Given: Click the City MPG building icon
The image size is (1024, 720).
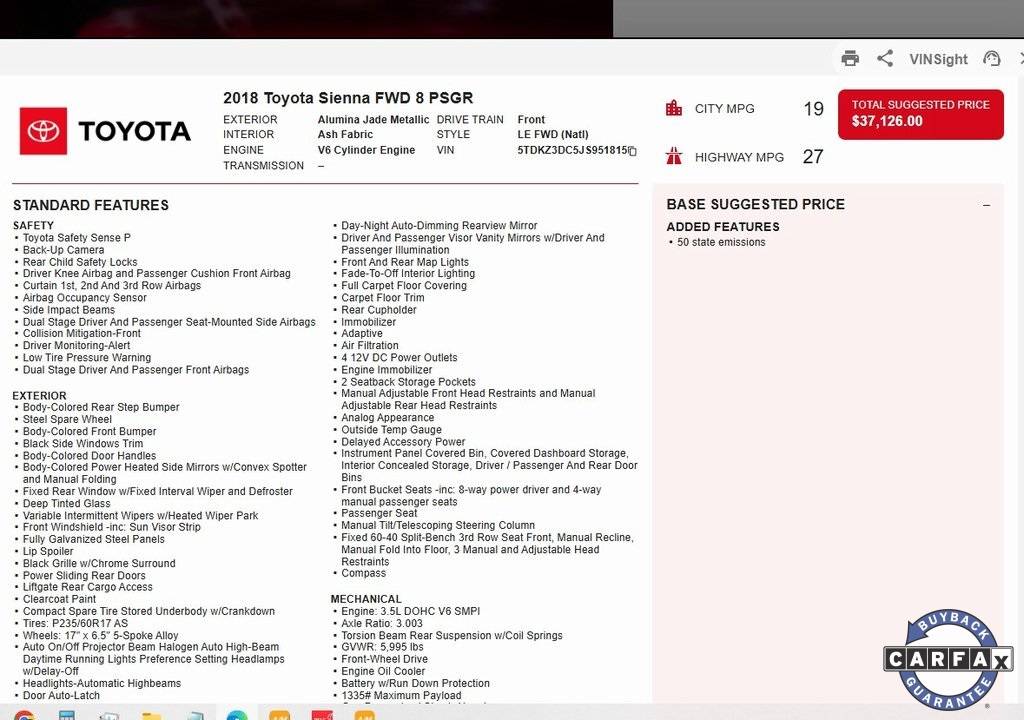Looking at the screenshot, I should (x=673, y=108).
